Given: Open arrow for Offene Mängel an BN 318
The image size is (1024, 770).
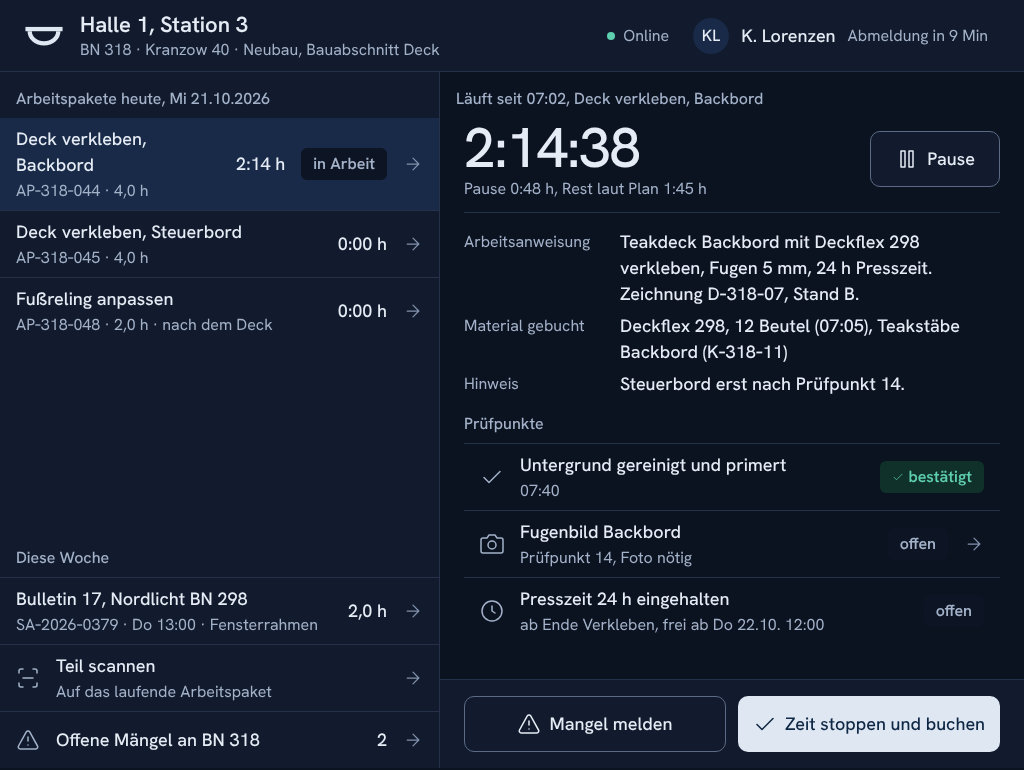Looking at the screenshot, I should (413, 740).
